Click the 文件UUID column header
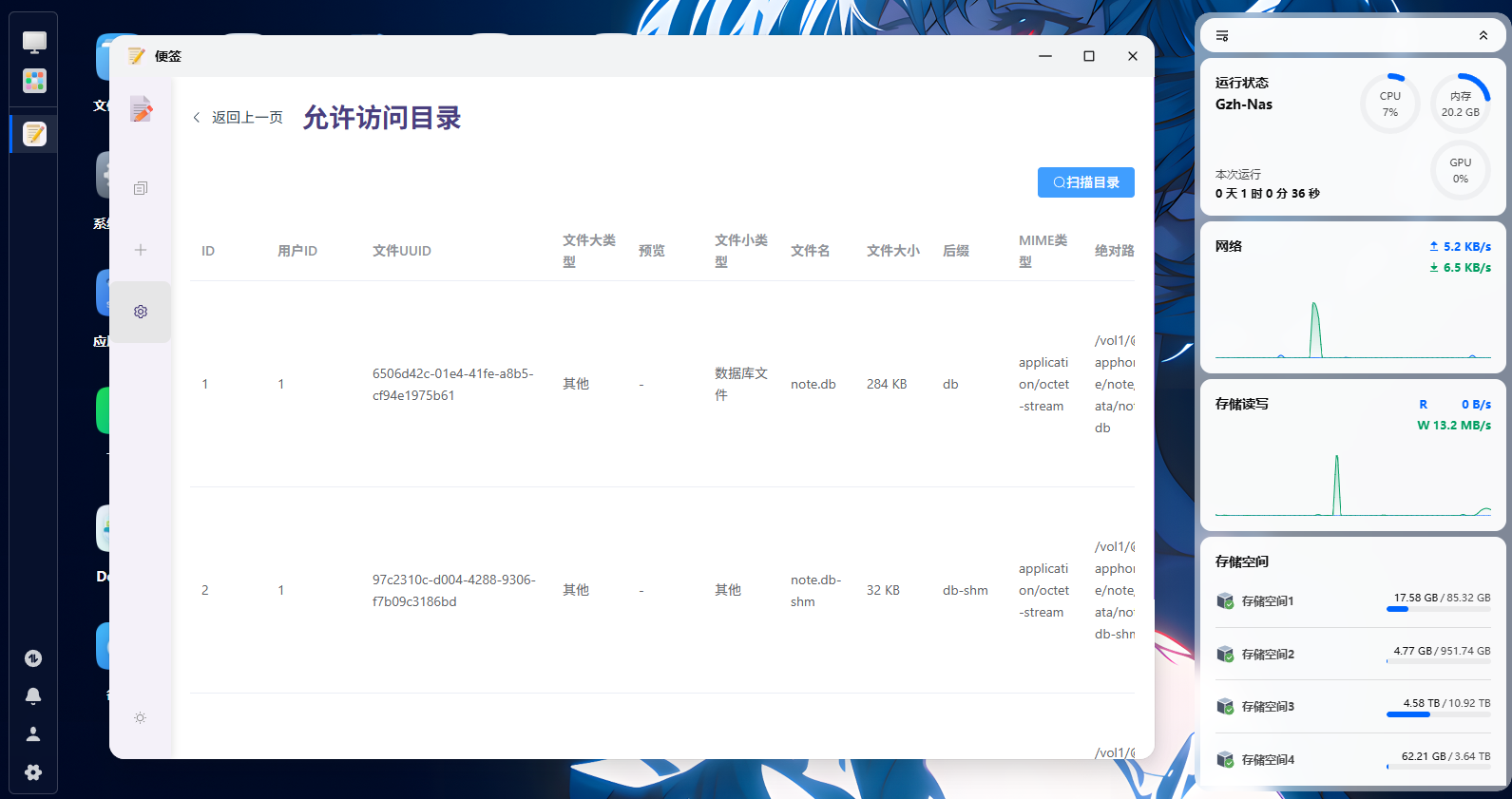This screenshot has width=1512, height=799. coord(402,251)
